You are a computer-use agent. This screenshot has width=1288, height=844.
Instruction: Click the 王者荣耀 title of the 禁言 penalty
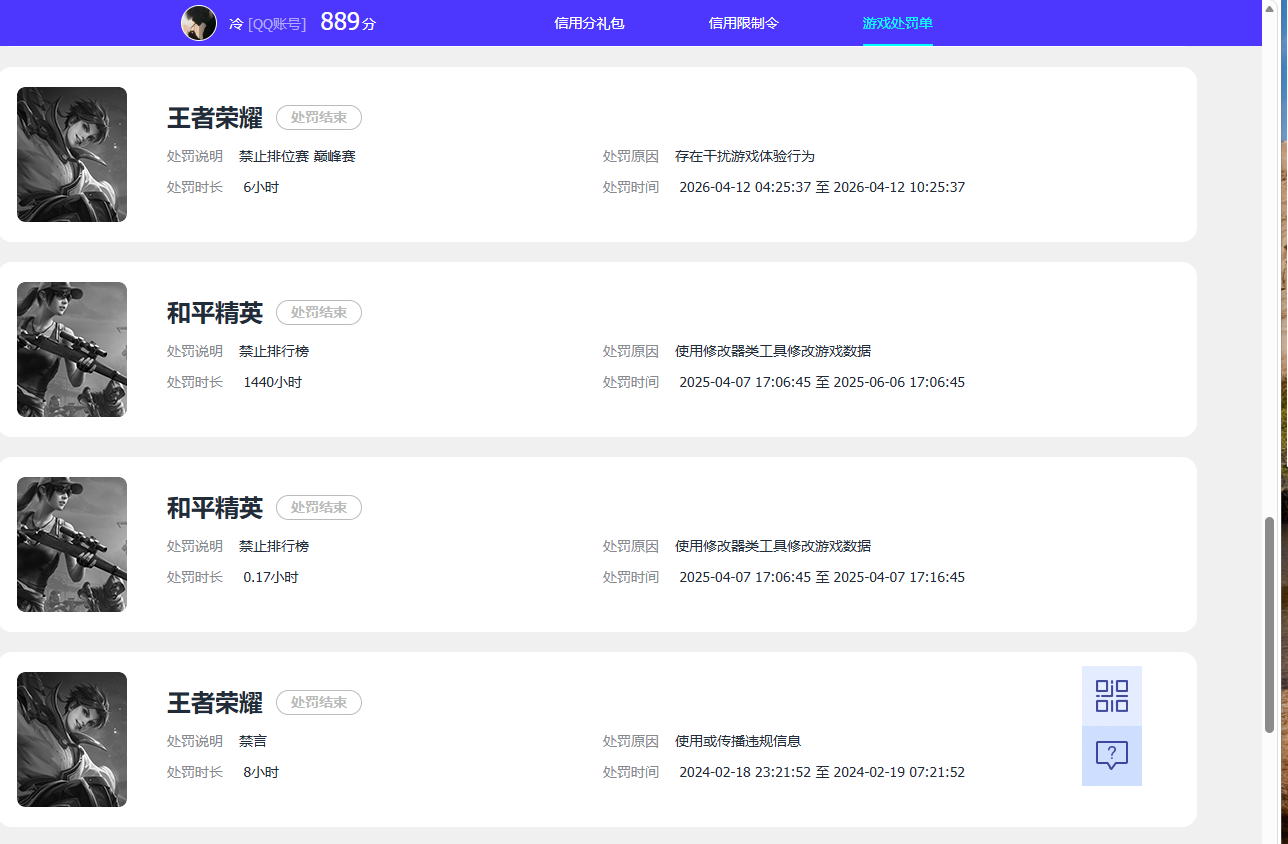point(215,703)
